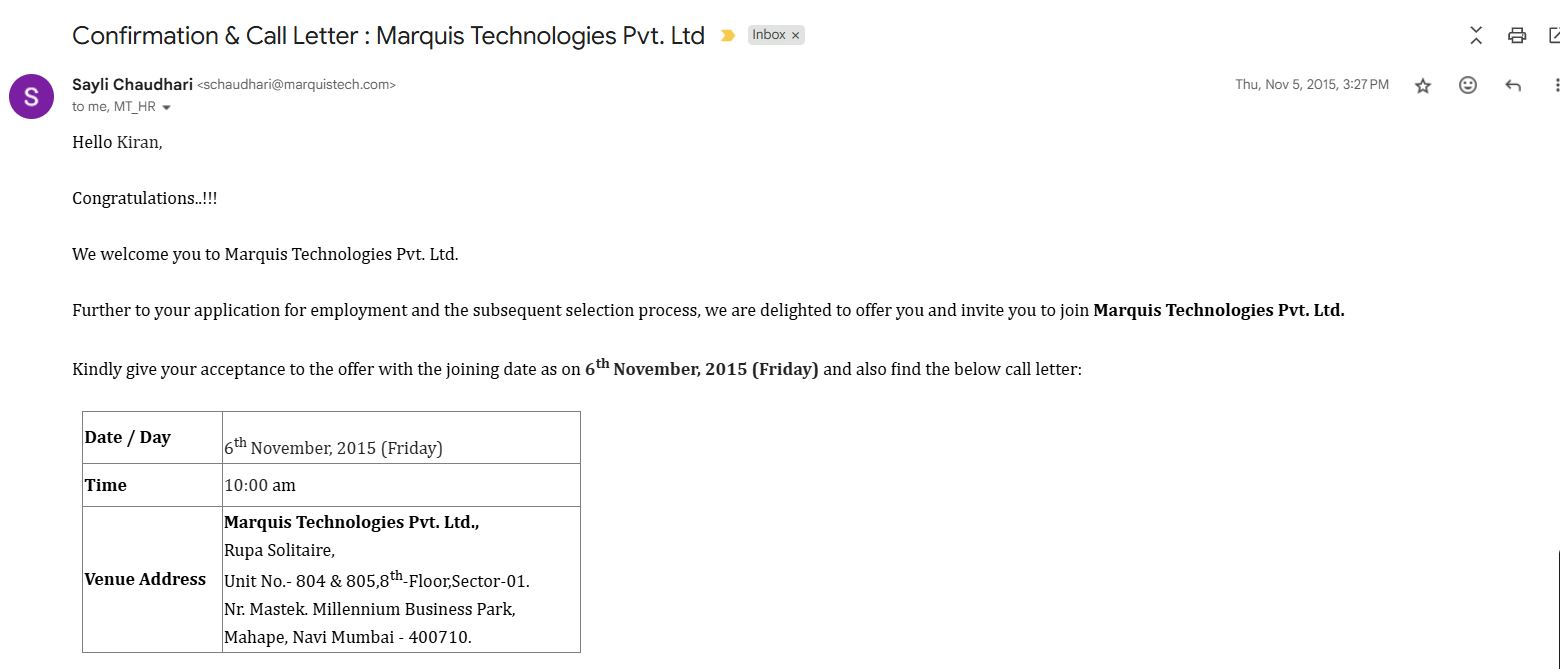1560x669 pixels.
Task: Click the Venue Address table header cell
Action: [145, 579]
